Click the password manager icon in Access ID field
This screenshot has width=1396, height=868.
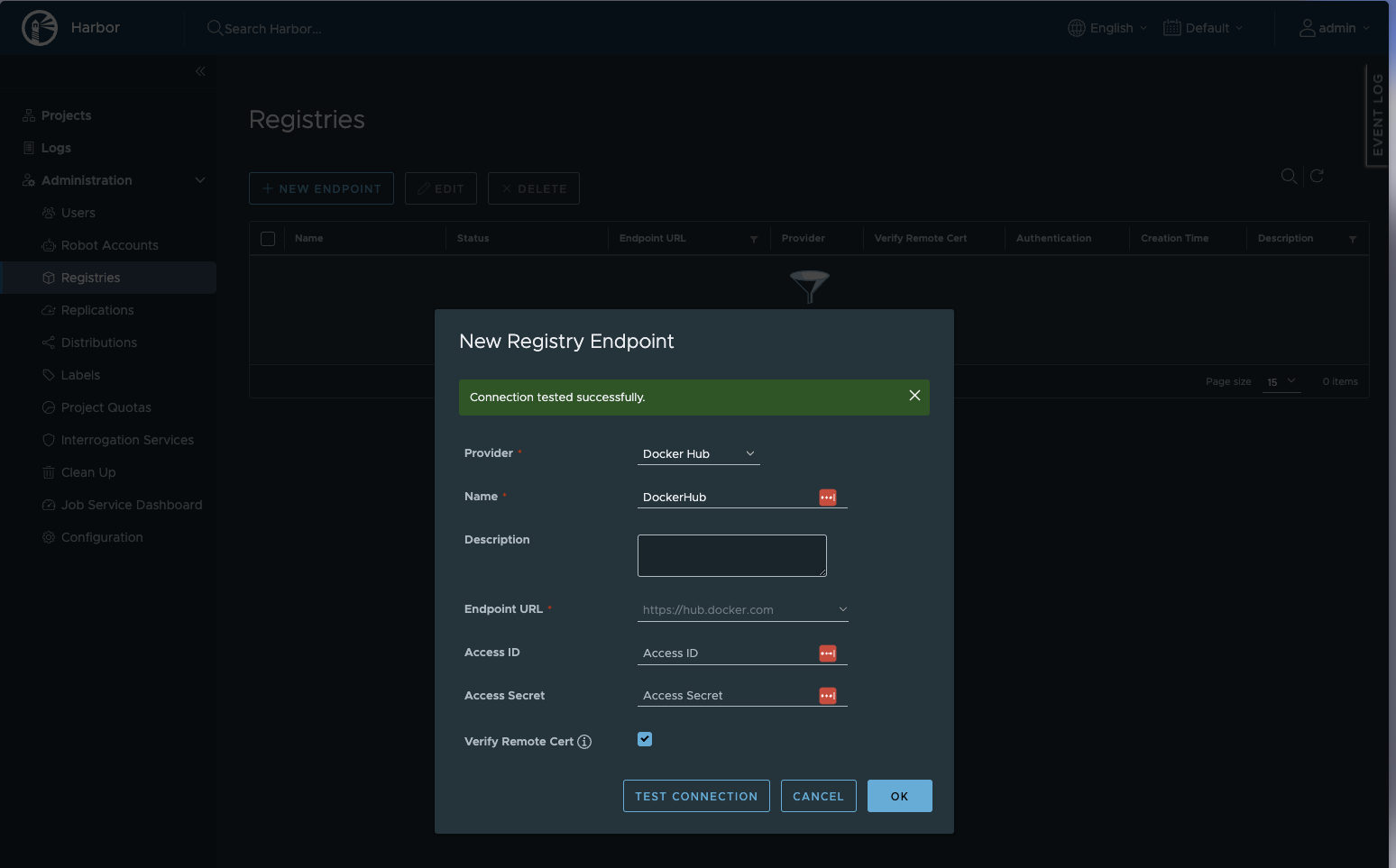coord(828,653)
